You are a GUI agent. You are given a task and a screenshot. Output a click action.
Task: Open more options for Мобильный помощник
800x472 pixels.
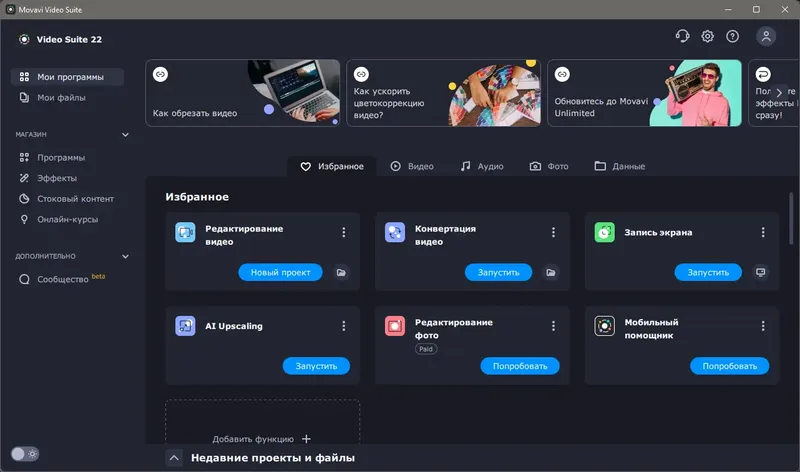[x=763, y=326]
